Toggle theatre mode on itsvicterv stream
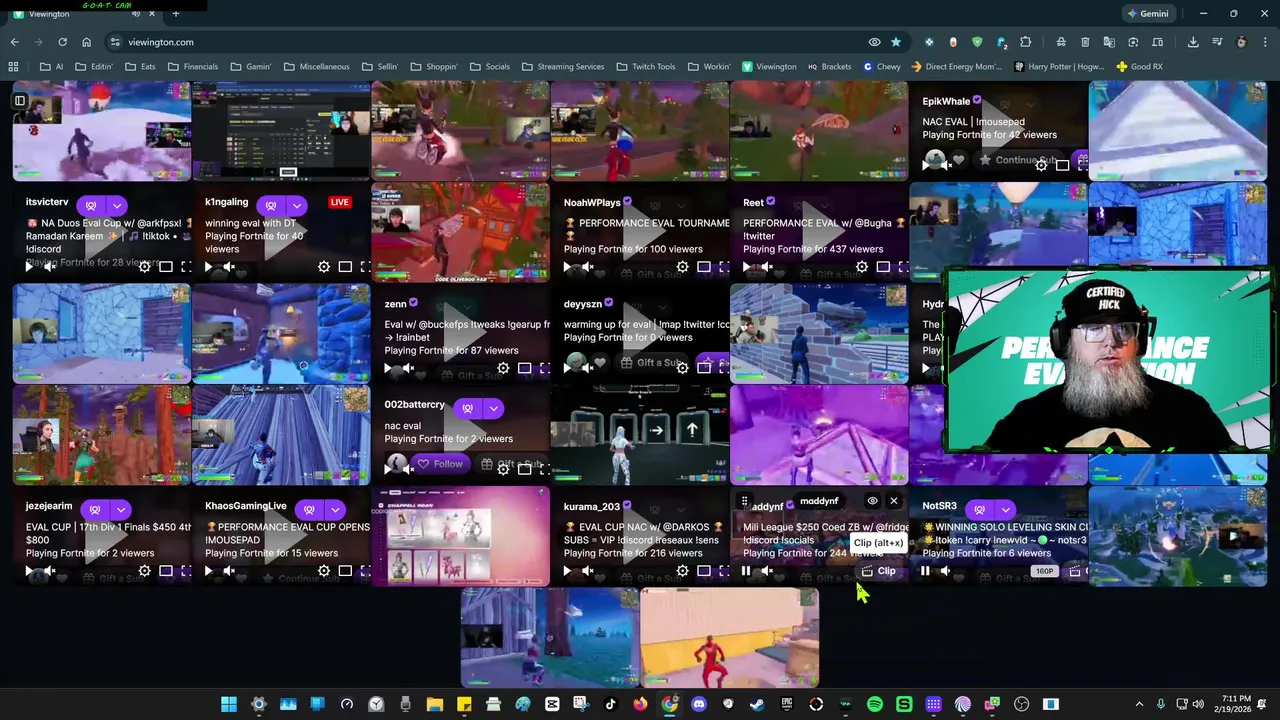This screenshot has width=1280, height=720. (166, 267)
